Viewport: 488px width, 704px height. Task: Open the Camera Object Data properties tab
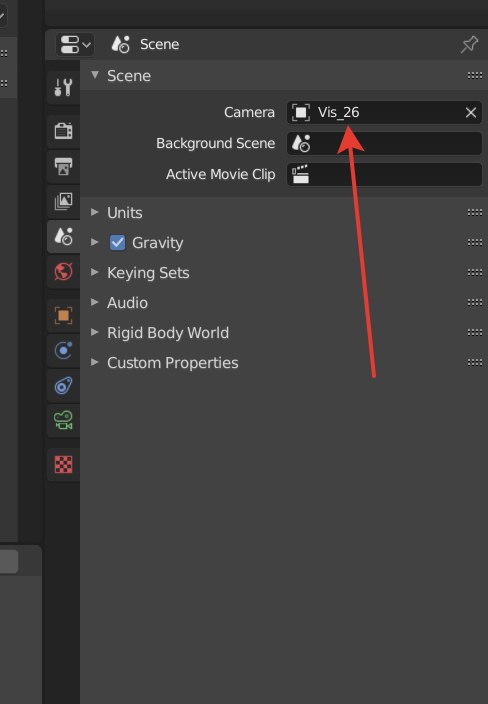click(63, 420)
